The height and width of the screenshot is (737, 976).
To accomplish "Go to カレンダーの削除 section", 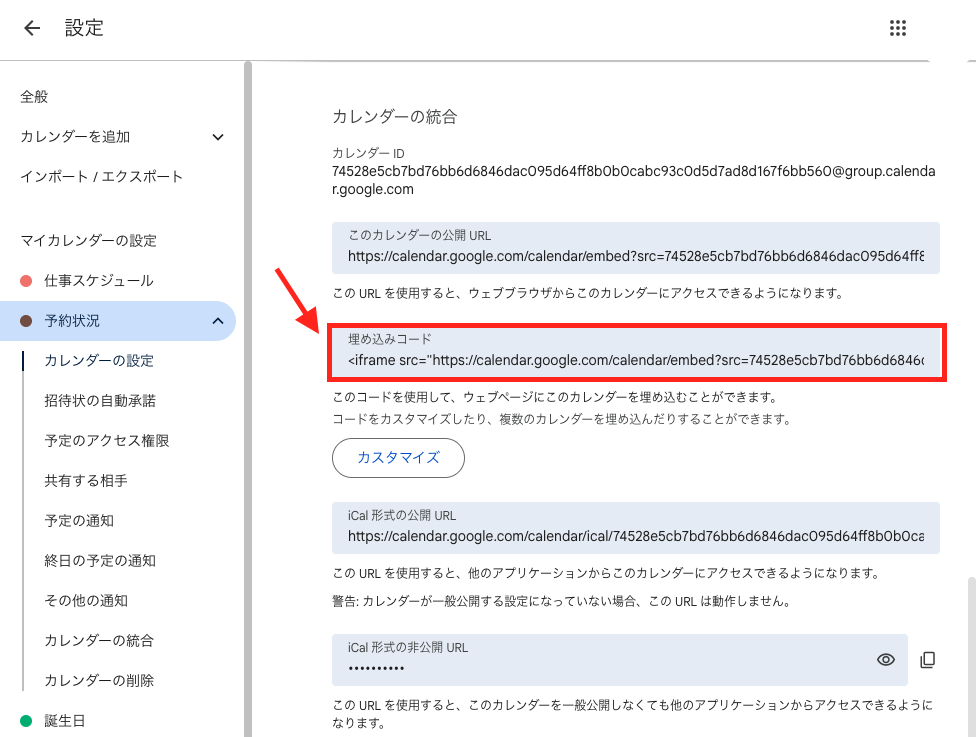I will (99, 680).
